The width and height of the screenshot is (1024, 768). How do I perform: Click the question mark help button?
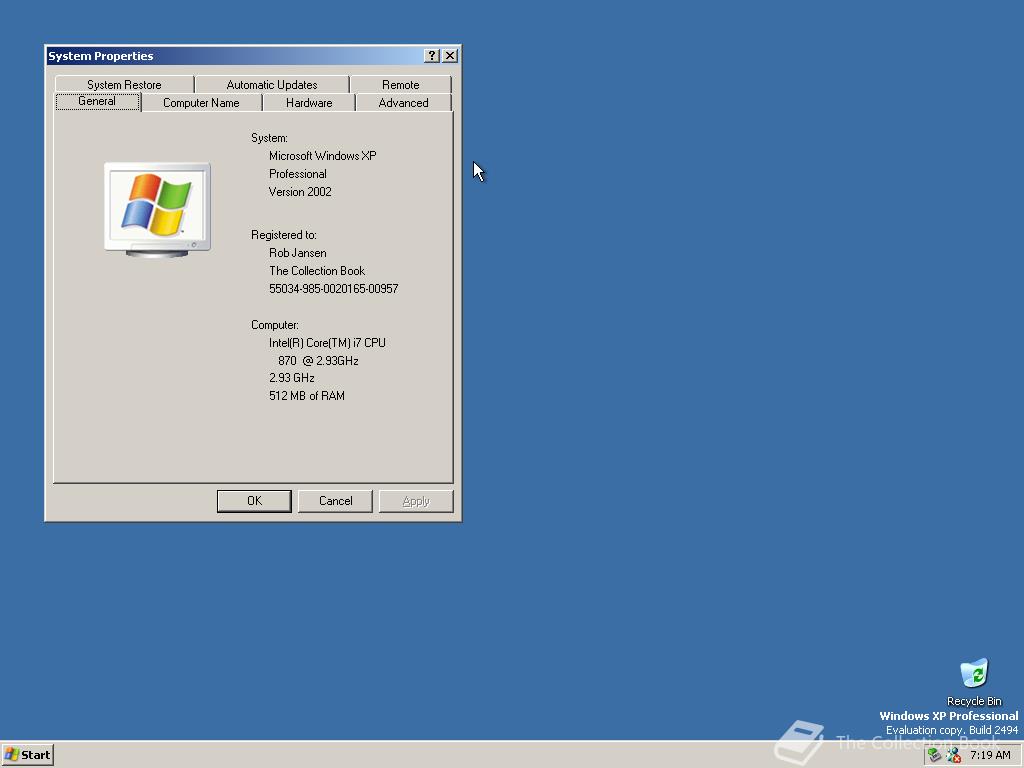432,56
